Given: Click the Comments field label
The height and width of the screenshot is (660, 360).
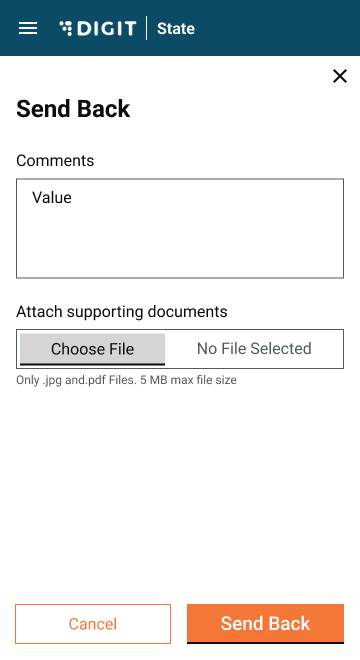Looking at the screenshot, I should 55,160.
